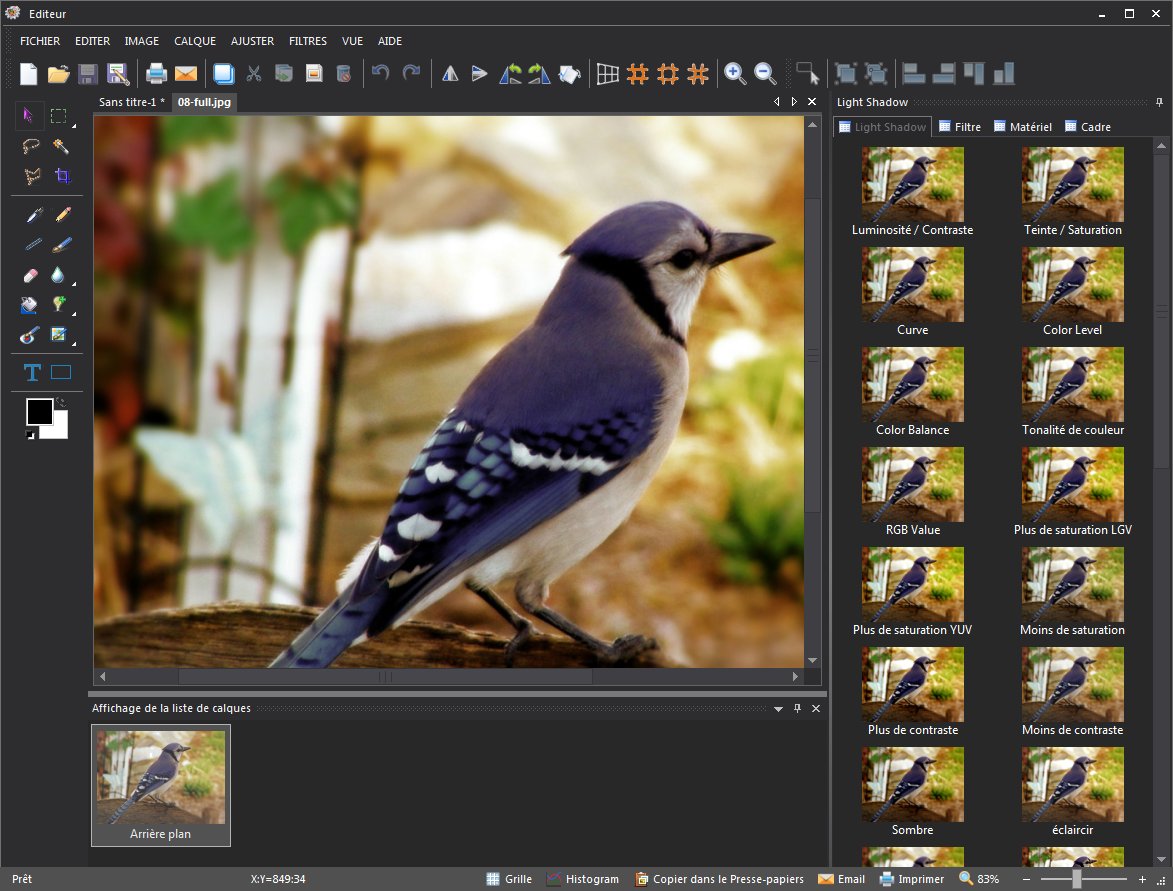Select the red-eye correction tool

(28, 335)
